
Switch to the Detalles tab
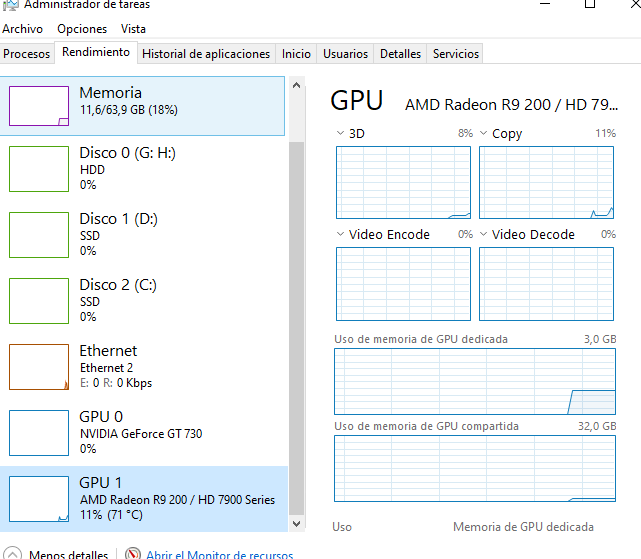pyautogui.click(x=400, y=54)
